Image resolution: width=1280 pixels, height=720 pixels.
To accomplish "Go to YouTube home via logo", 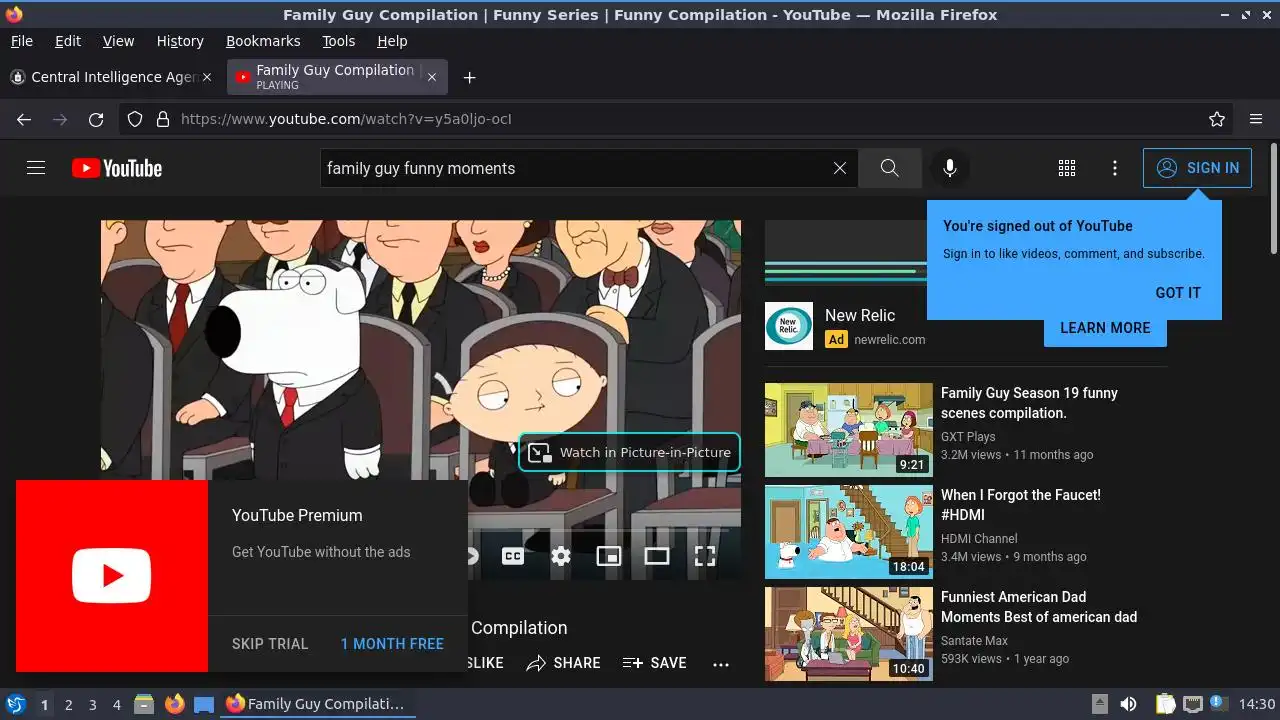I will (x=117, y=168).
